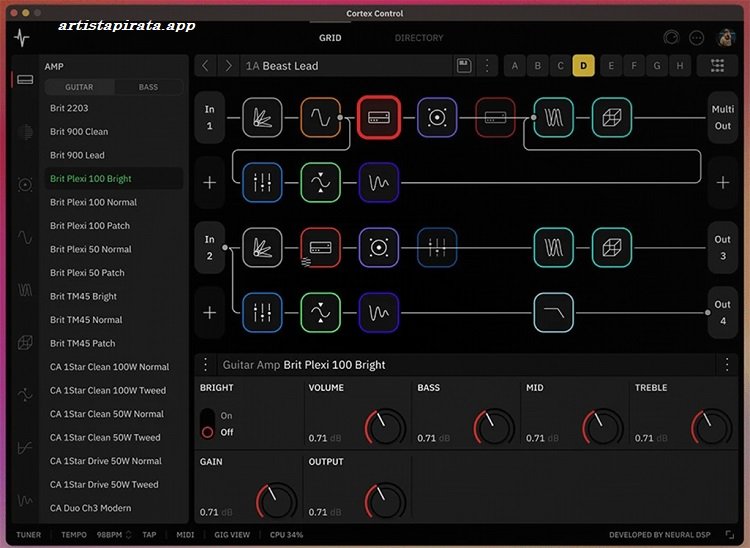Click the dimmed bypassed amp block in row one
This screenshot has height=548, width=750.
[495, 118]
